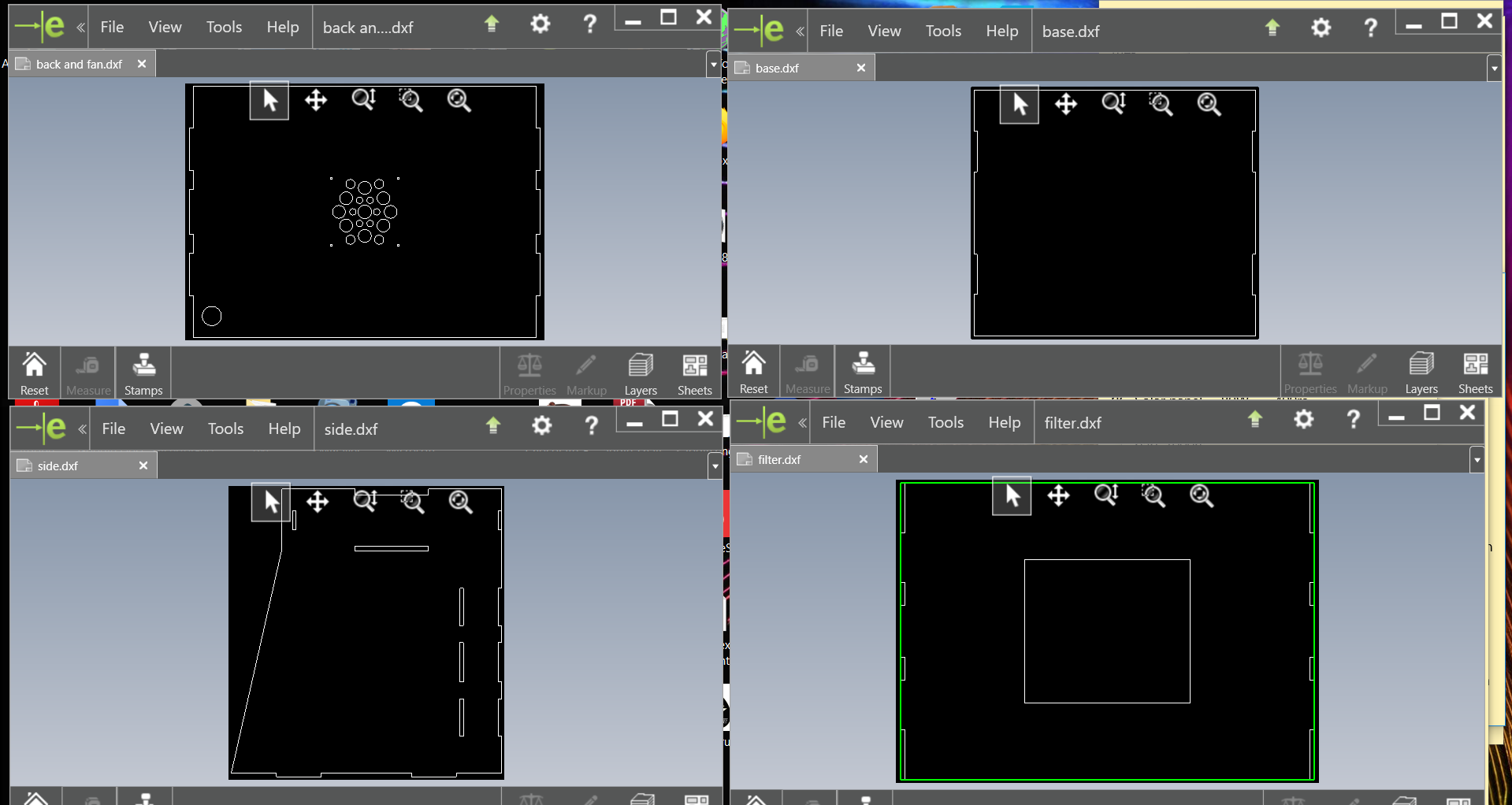Click Zoom to Fit in filter.dxf window
The height and width of the screenshot is (805, 1512).
pos(1202,495)
